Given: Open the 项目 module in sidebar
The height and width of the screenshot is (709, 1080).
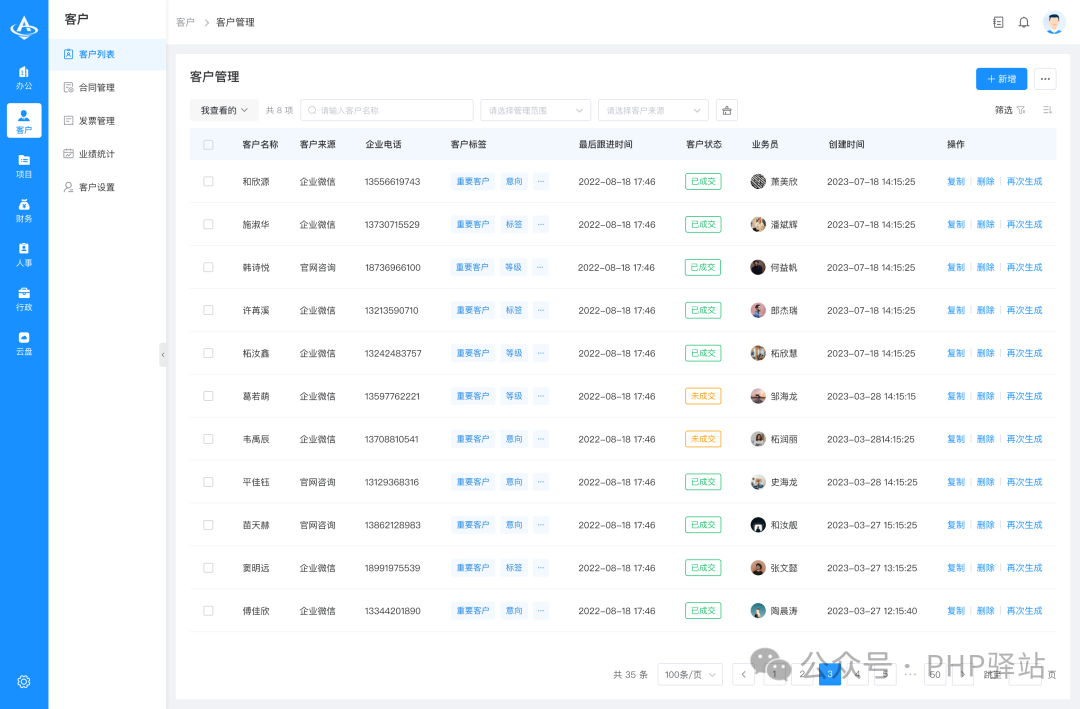Looking at the screenshot, I should pyautogui.click(x=24, y=165).
